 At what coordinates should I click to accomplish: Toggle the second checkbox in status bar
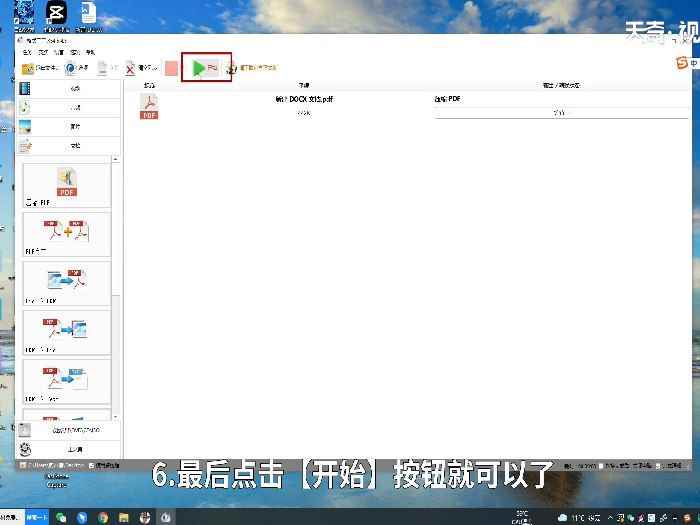tap(60, 466)
